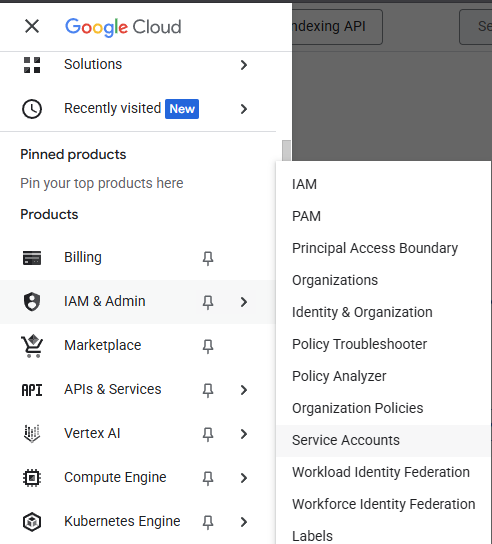The height and width of the screenshot is (544, 492).
Task: Click the navigation menu scrollbar thumb
Action: click(x=286, y=150)
